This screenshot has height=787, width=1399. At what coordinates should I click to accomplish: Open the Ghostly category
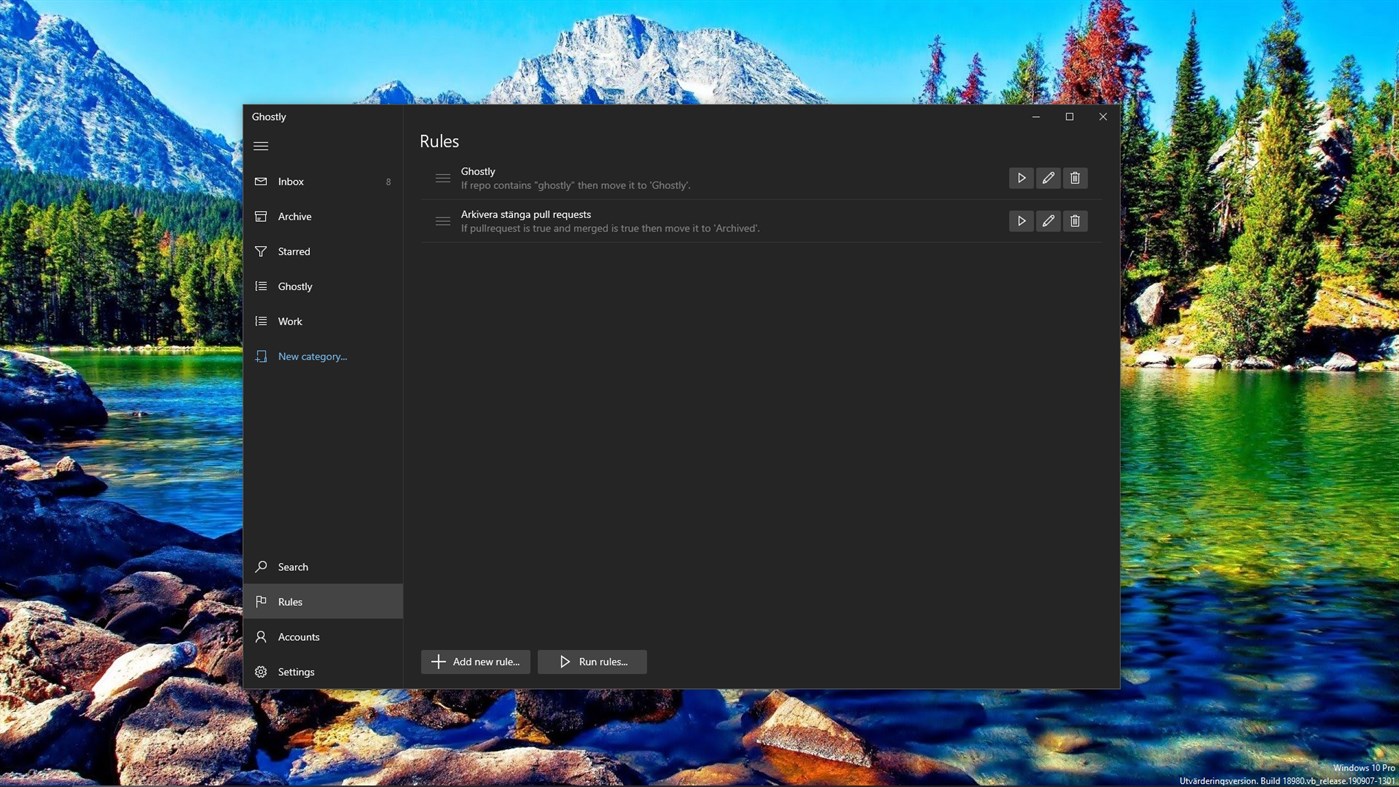295,286
